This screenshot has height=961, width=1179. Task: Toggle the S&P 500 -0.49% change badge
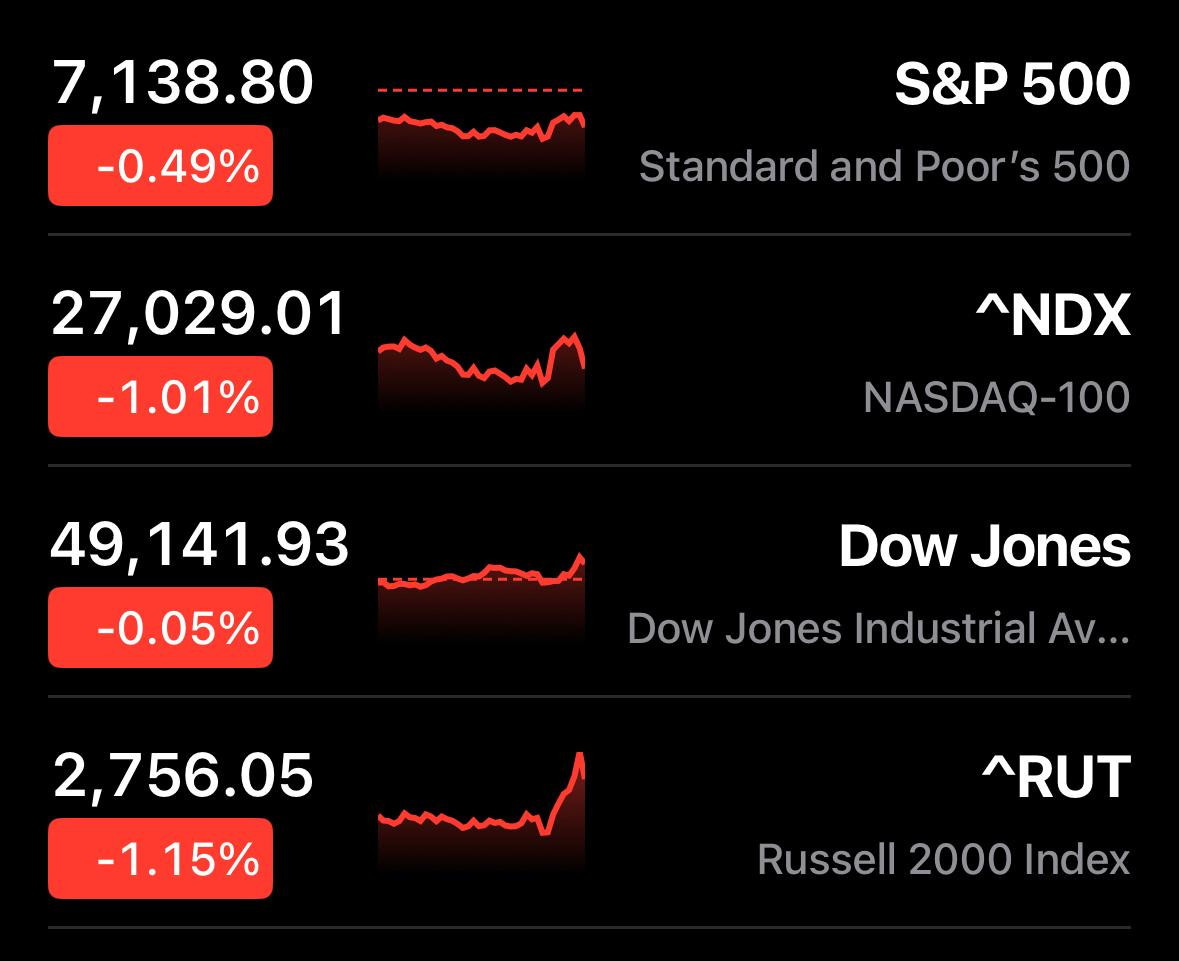coord(160,166)
